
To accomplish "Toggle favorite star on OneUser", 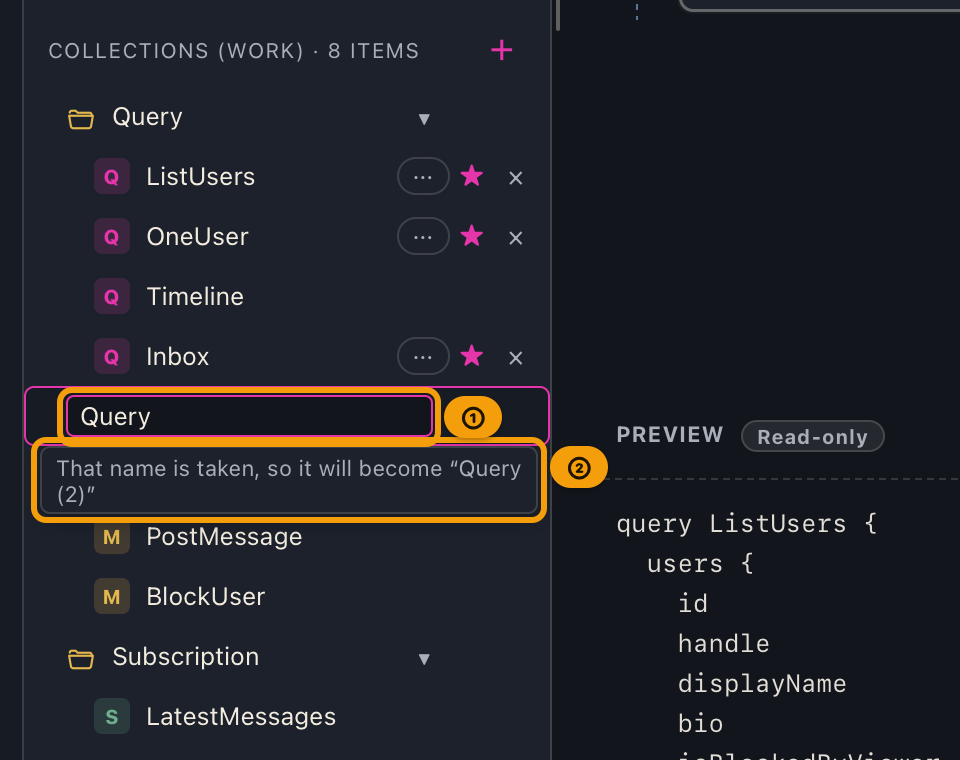I will [x=471, y=236].
